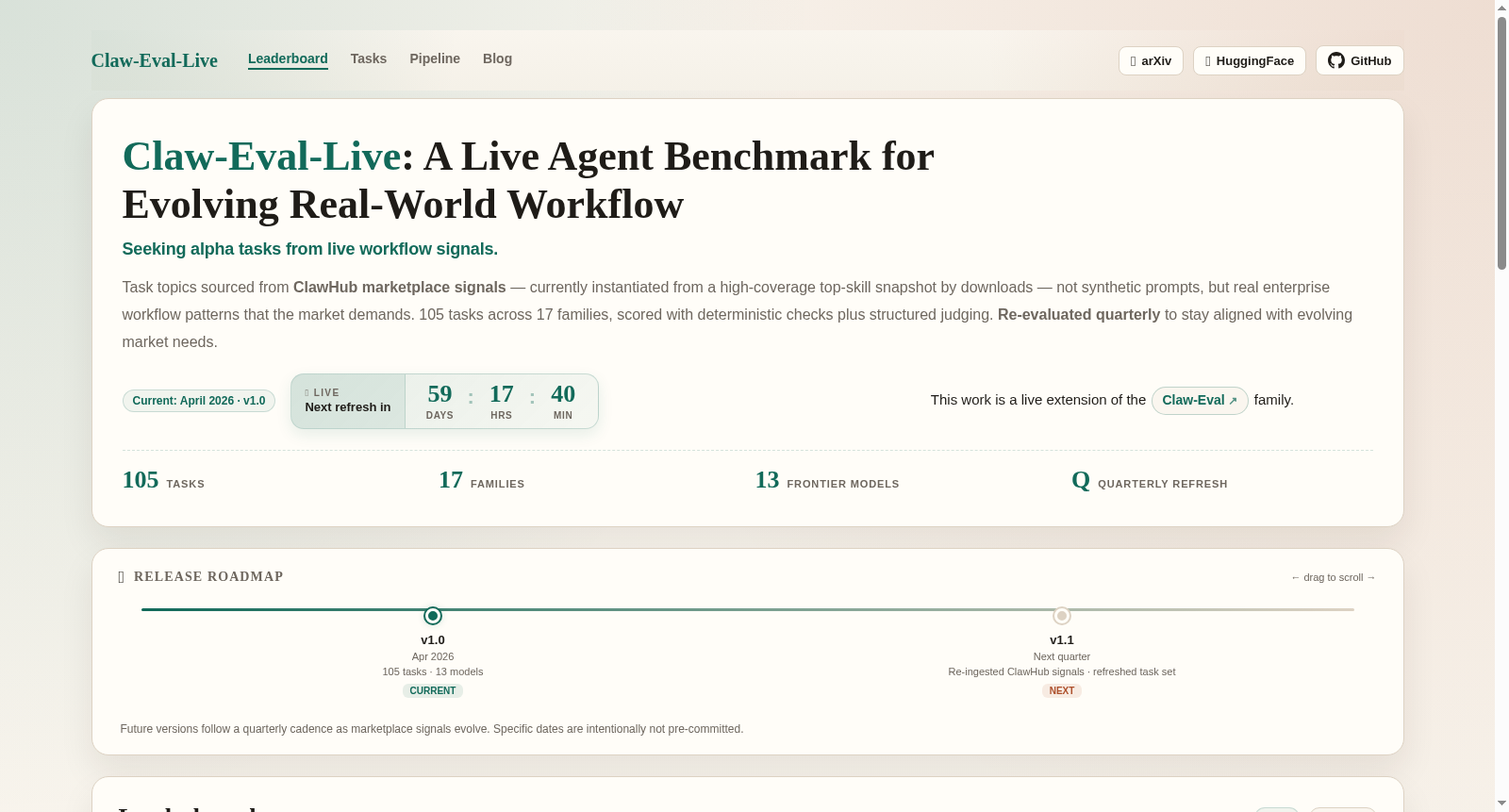Image resolution: width=1509 pixels, height=812 pixels.
Task: Click the scrollbar up arrow
Action: (1501, 8)
